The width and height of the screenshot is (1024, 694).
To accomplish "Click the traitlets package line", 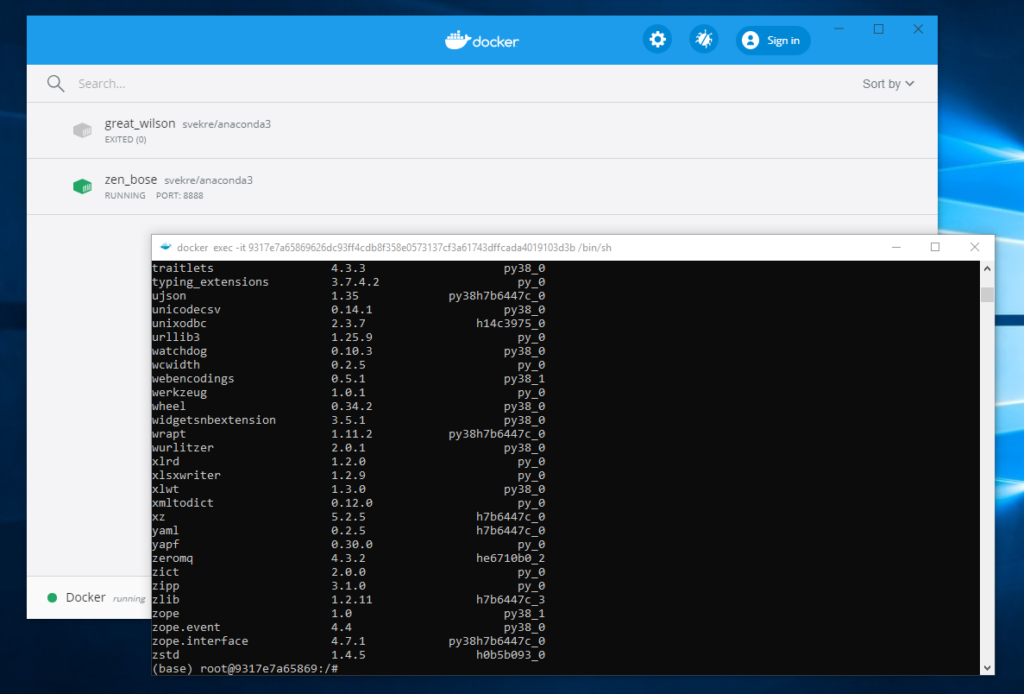I will 348,268.
